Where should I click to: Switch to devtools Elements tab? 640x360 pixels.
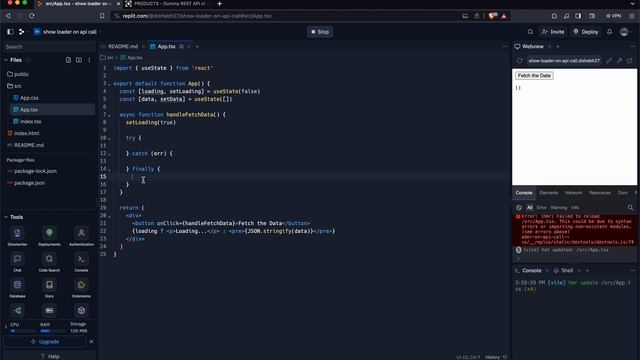pos(549,193)
